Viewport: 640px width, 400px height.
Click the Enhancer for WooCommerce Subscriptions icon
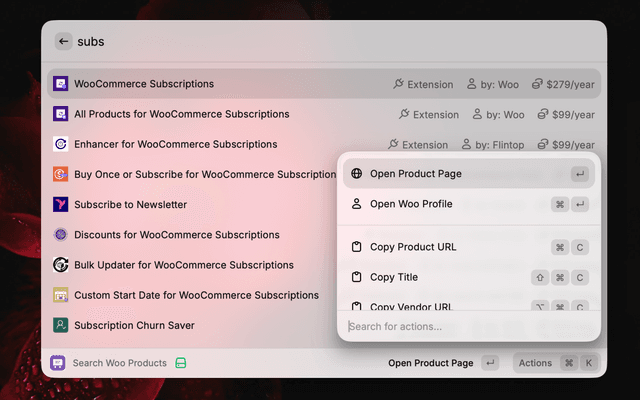click(60, 144)
